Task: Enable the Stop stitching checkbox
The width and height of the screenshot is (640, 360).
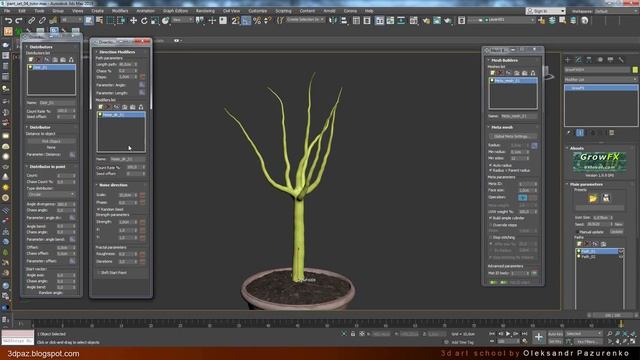Action: pos(491,237)
